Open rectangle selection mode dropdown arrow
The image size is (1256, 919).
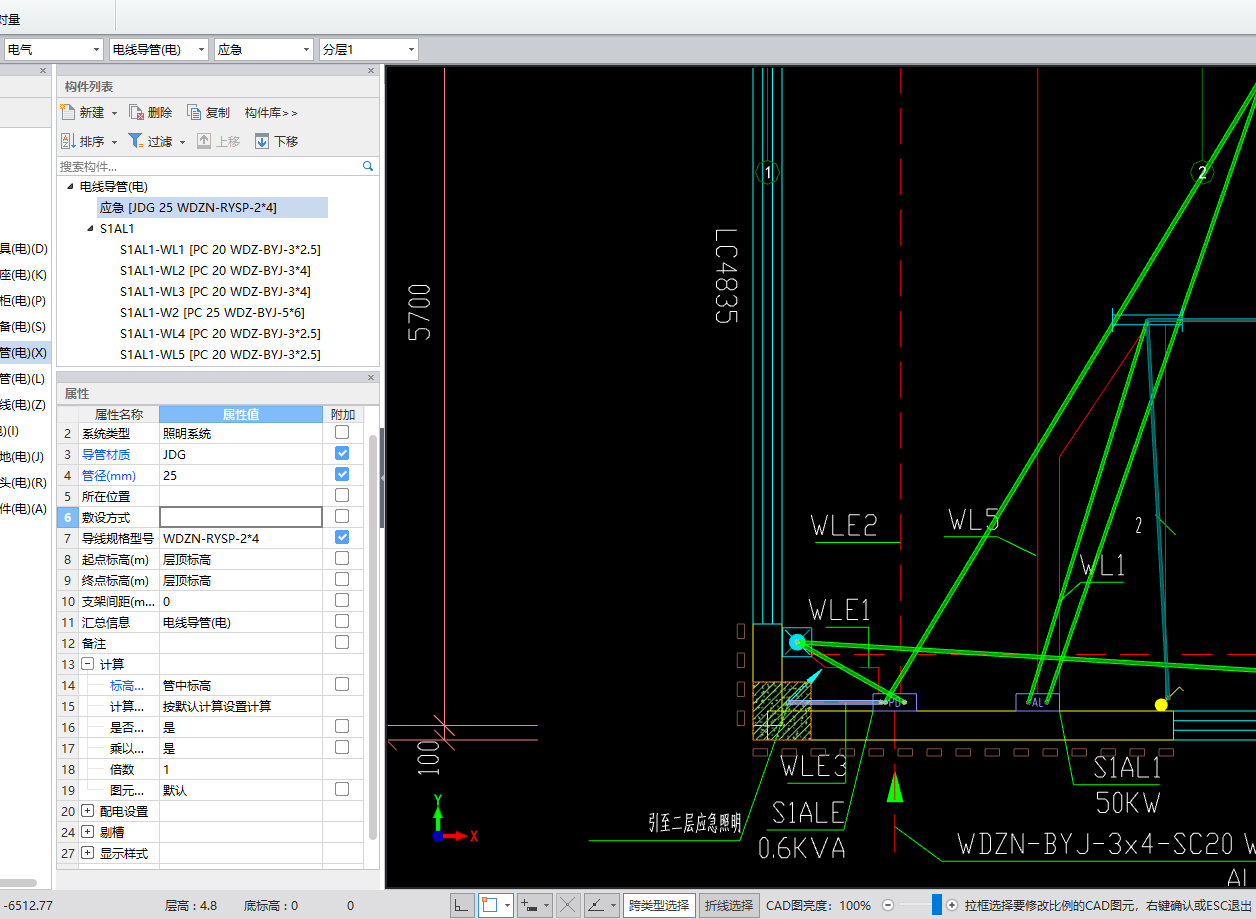click(508, 905)
